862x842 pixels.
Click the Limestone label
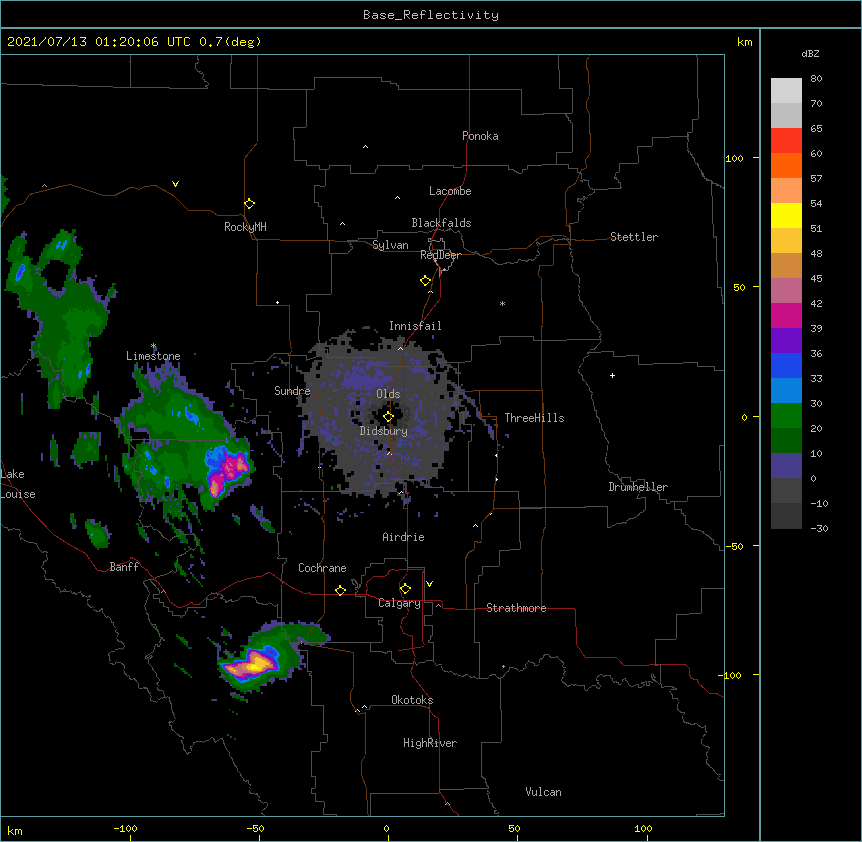click(x=153, y=356)
